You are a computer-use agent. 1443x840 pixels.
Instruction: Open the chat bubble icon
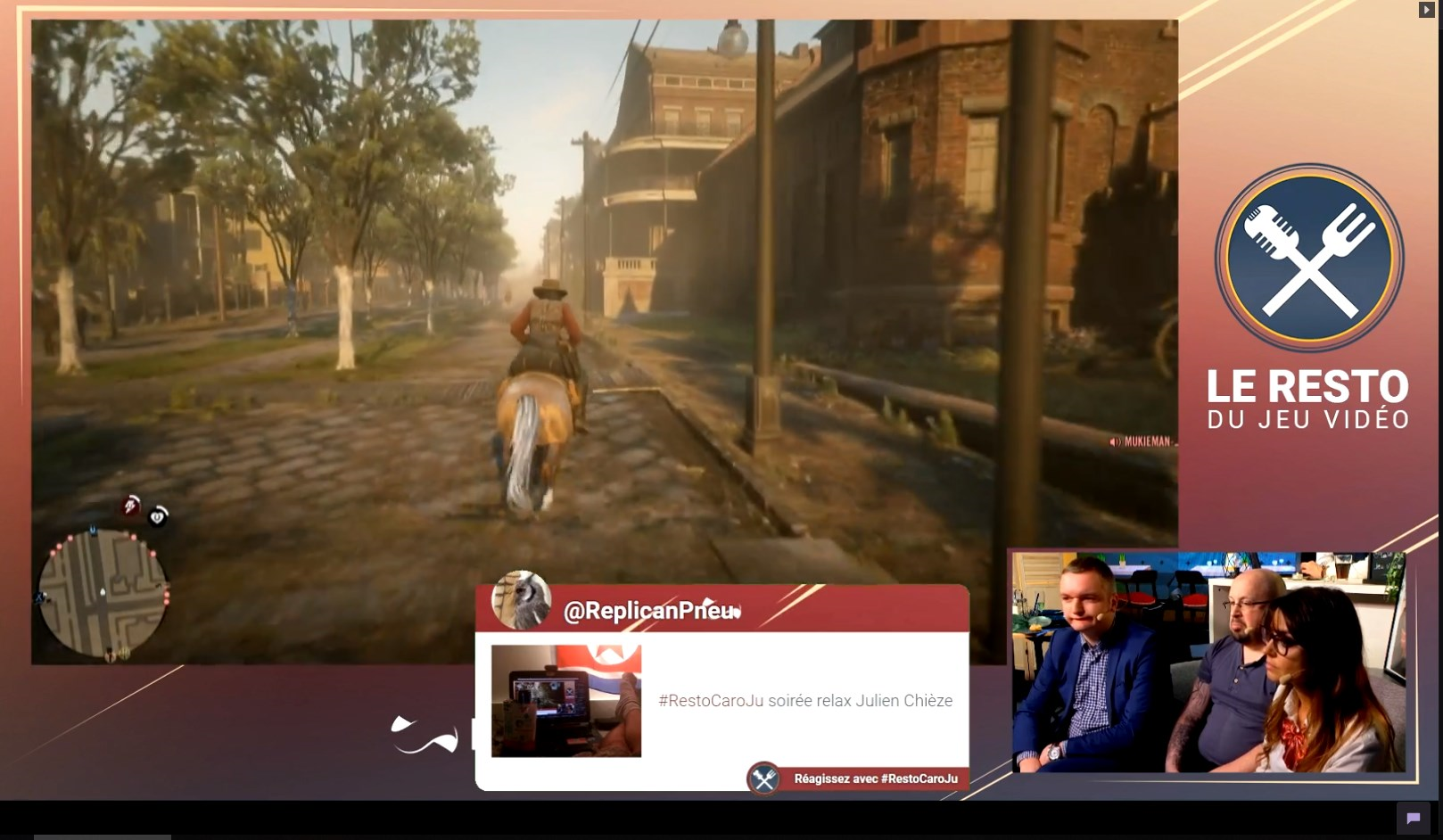1414,819
